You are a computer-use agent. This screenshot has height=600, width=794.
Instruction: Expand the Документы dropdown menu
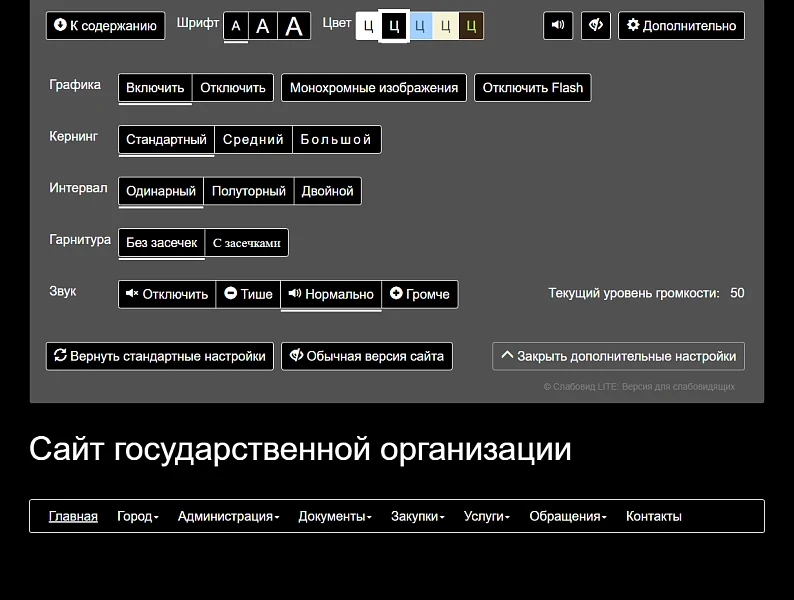click(335, 516)
